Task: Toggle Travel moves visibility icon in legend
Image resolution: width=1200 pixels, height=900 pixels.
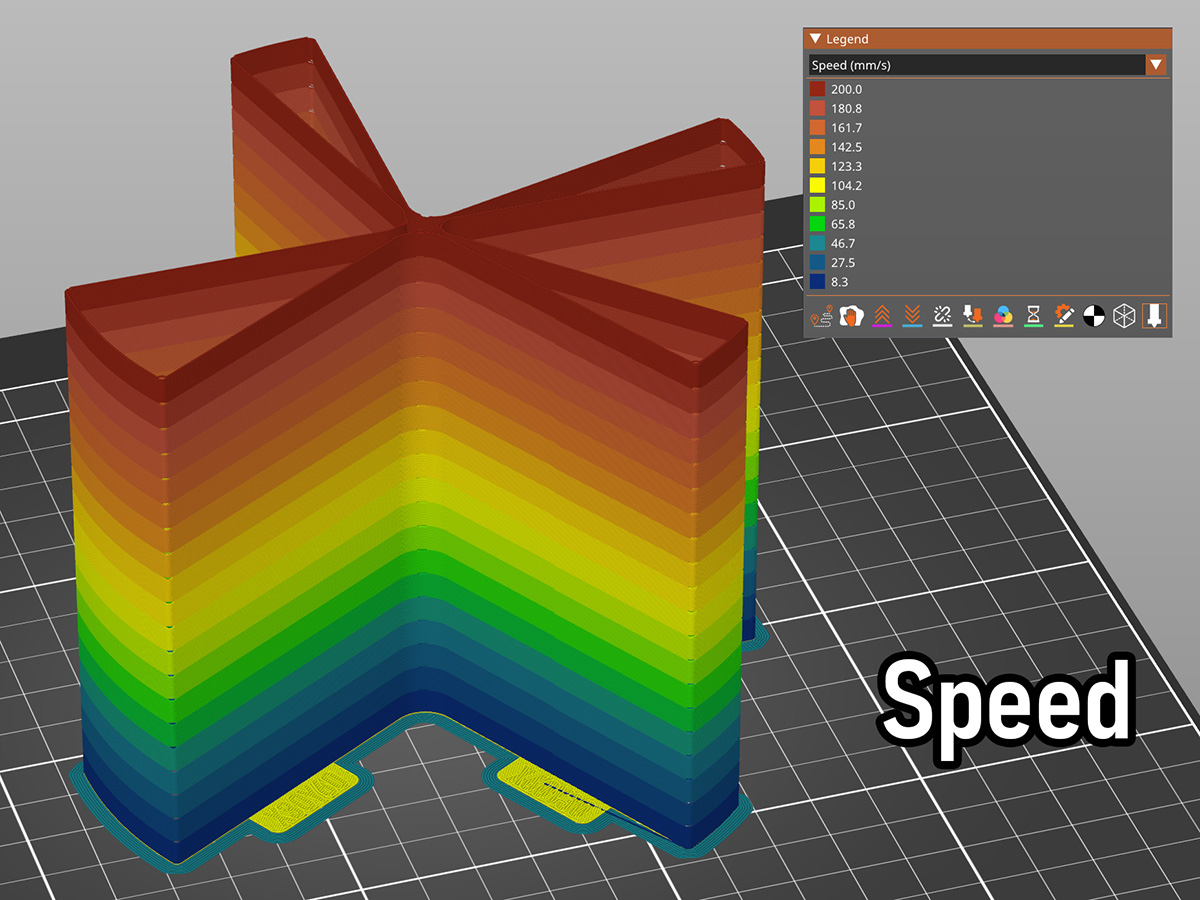Action: pos(821,316)
